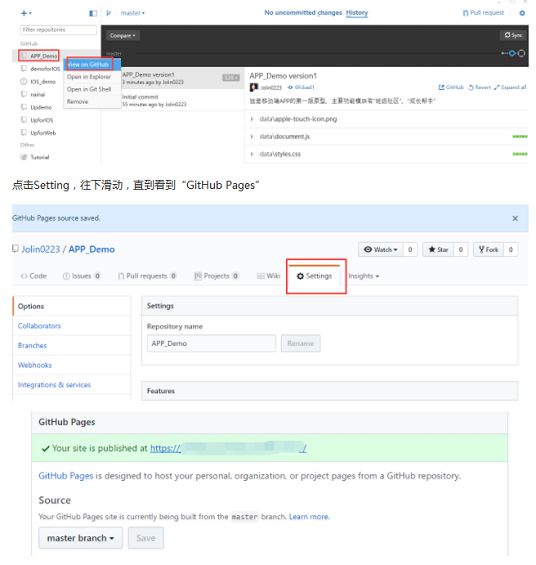Screen dimensions: 536x565
Task: Open the Watch dropdown button
Action: click(381, 249)
